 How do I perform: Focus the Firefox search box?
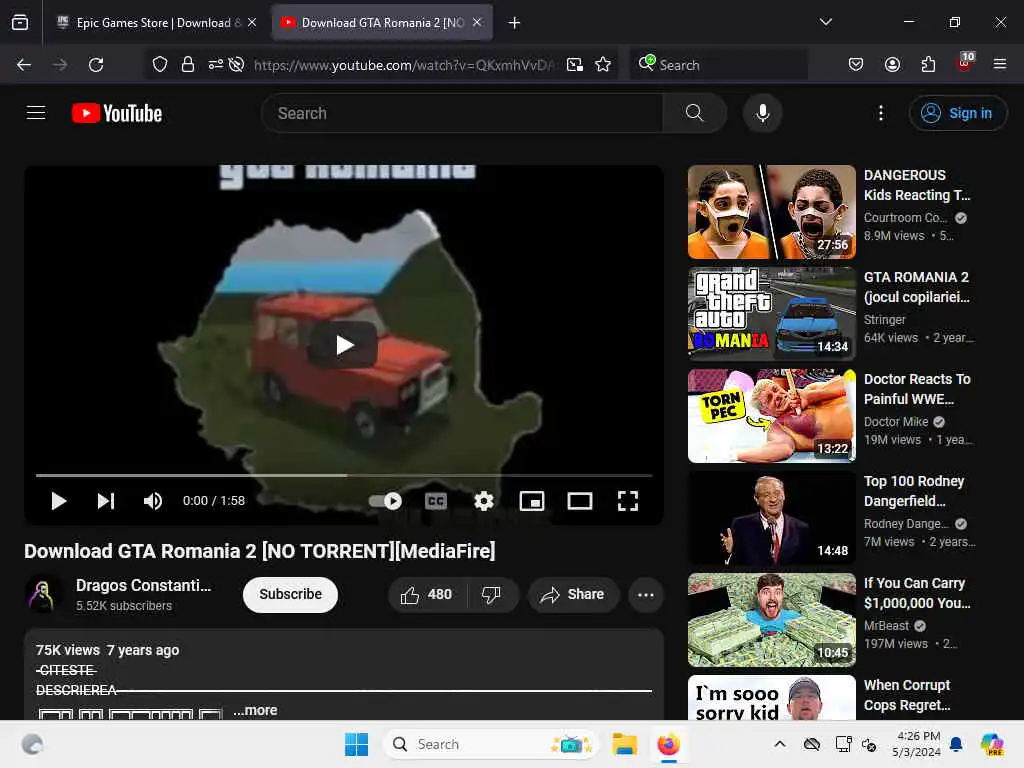point(718,65)
